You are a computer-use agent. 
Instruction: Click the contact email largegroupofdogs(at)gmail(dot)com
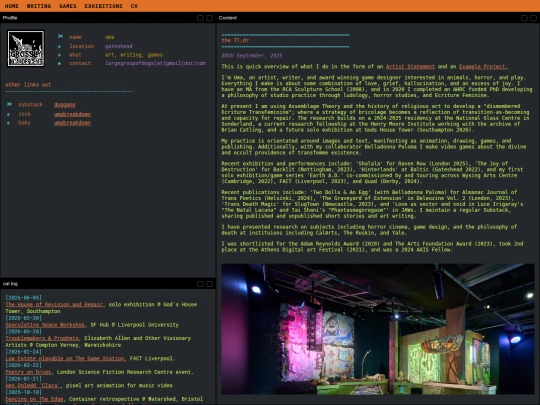(x=155, y=63)
